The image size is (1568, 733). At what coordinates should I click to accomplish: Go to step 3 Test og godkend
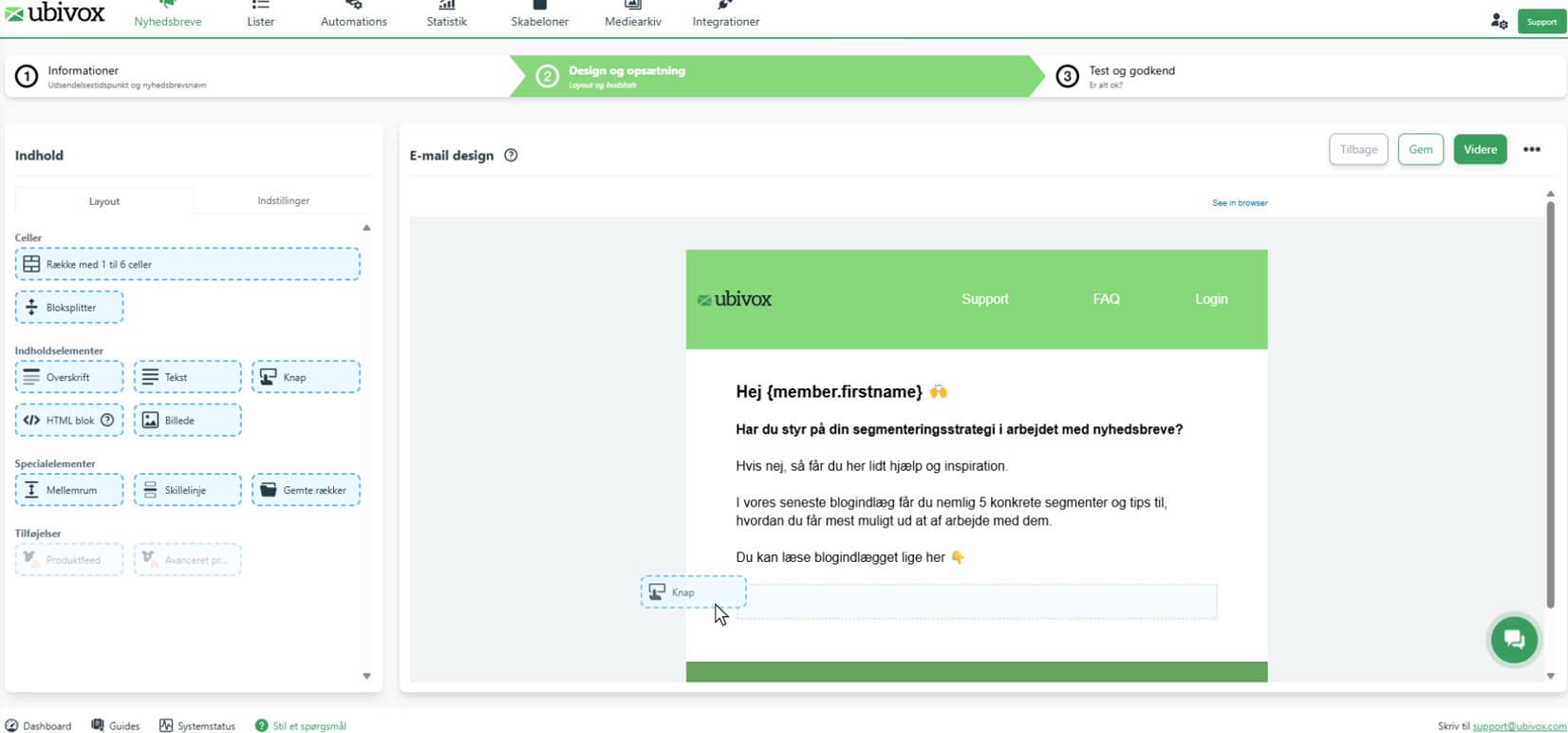1130,76
